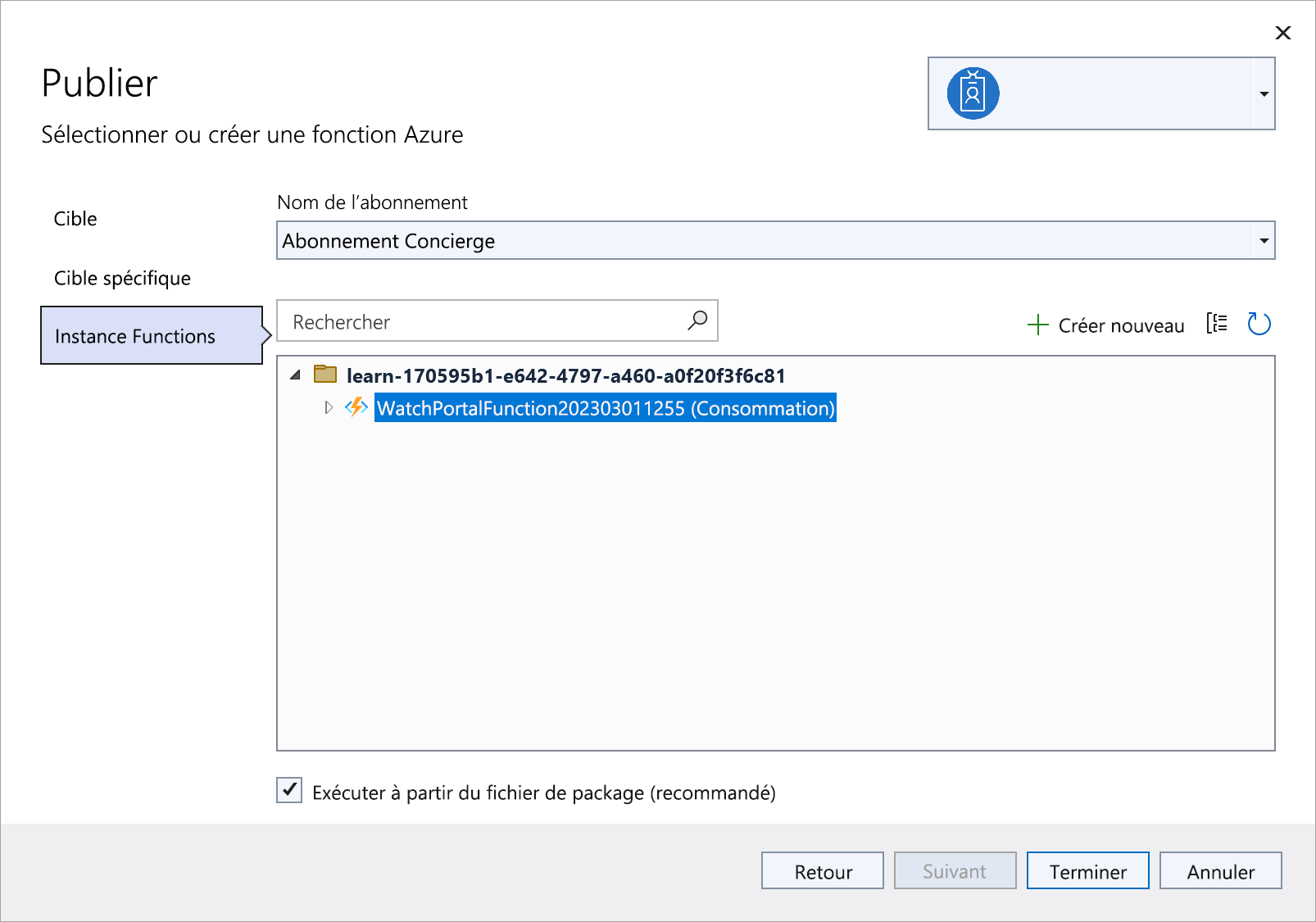The height and width of the screenshot is (922, 1316).
Task: Select the Cible spécifique step
Action: (122, 278)
